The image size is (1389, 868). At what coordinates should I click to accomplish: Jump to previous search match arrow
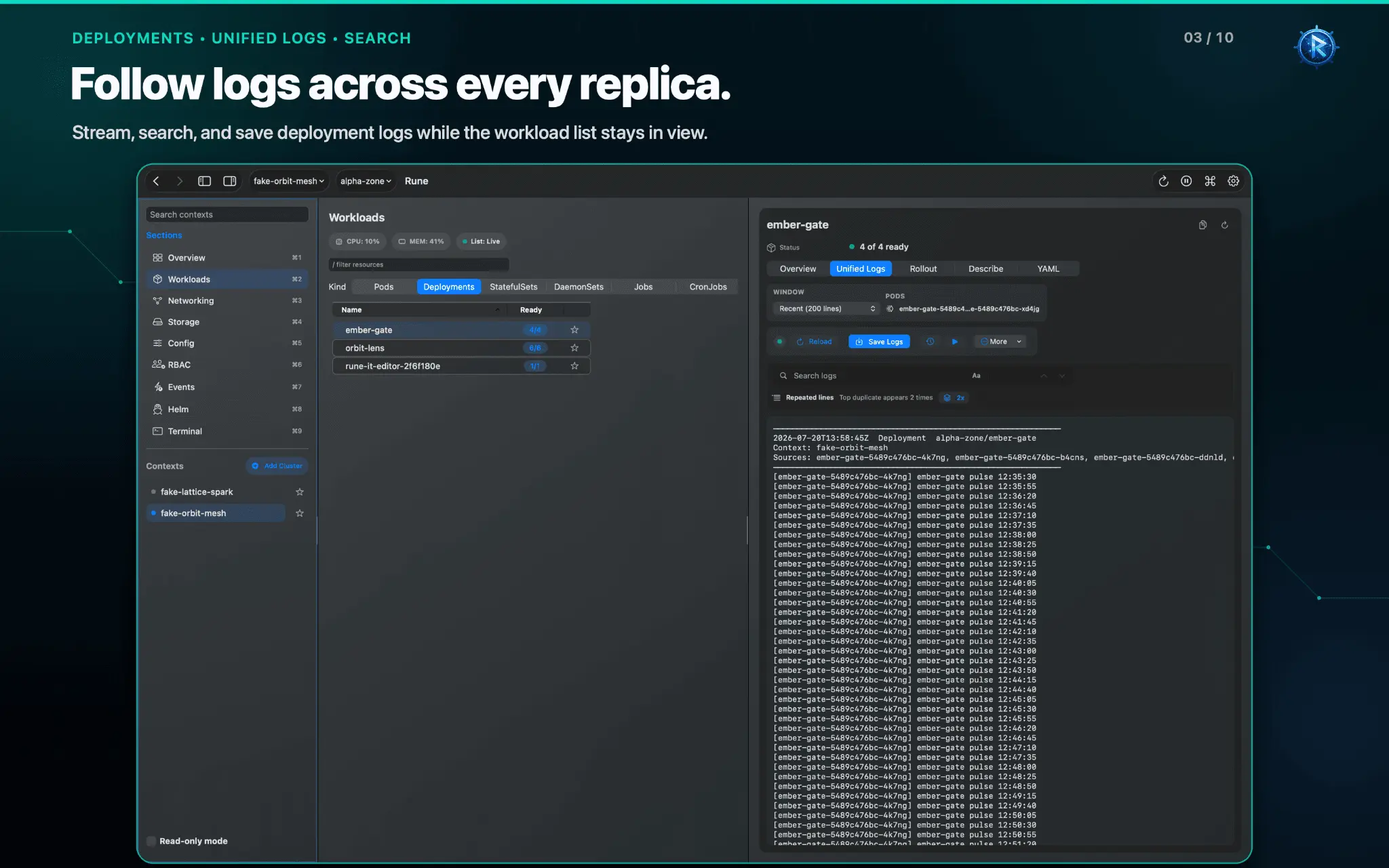point(1044,376)
